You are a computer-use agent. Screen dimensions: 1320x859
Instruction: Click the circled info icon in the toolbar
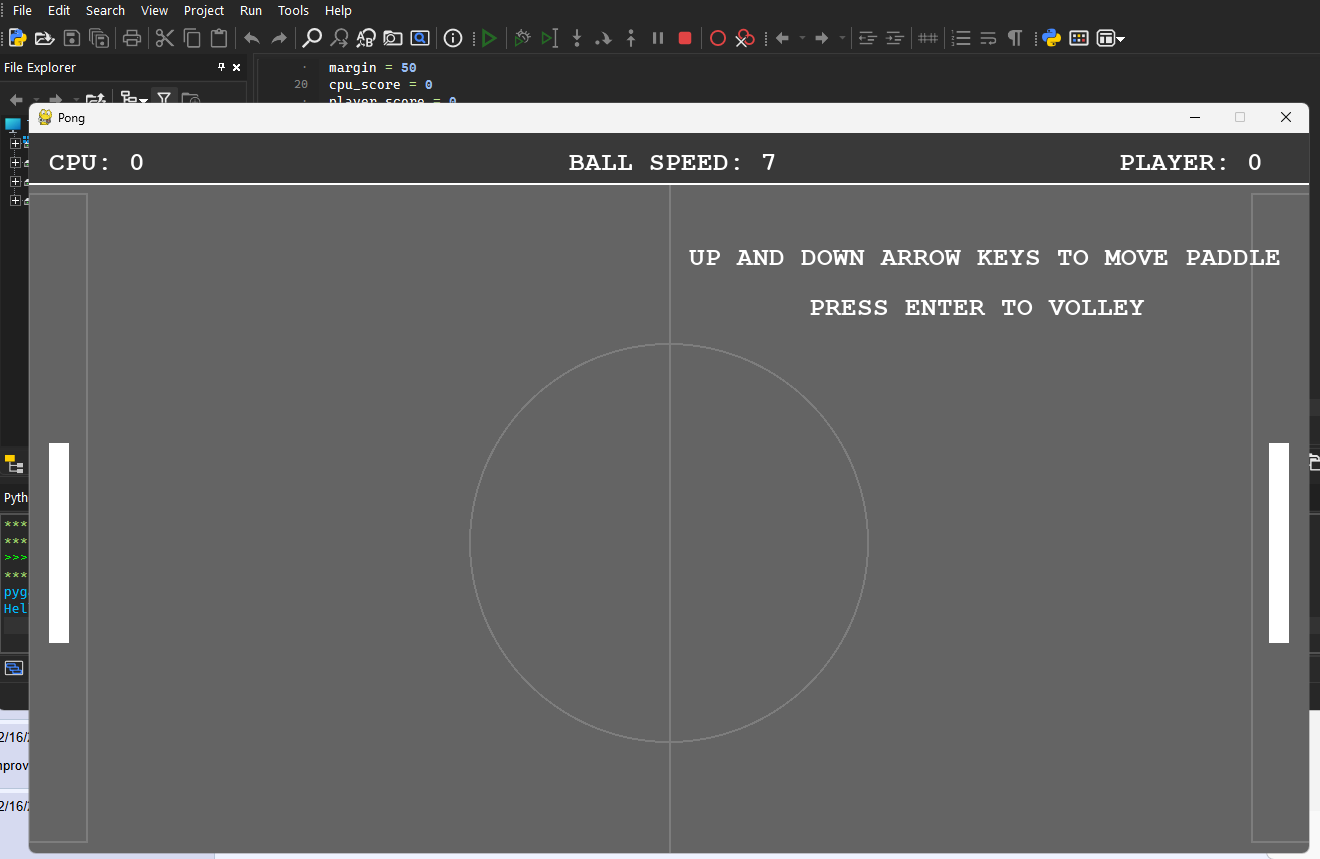[453, 38]
